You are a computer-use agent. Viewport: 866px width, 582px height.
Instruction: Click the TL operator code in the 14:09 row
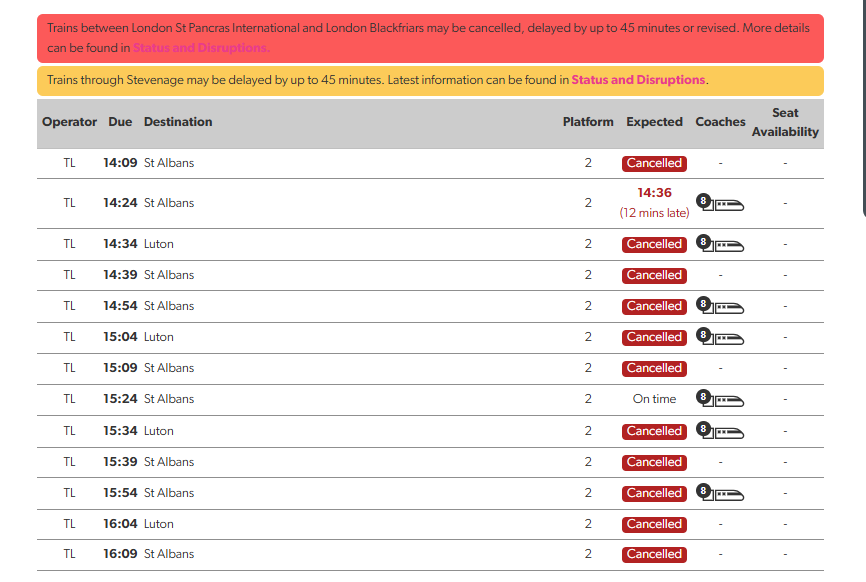click(x=69, y=163)
